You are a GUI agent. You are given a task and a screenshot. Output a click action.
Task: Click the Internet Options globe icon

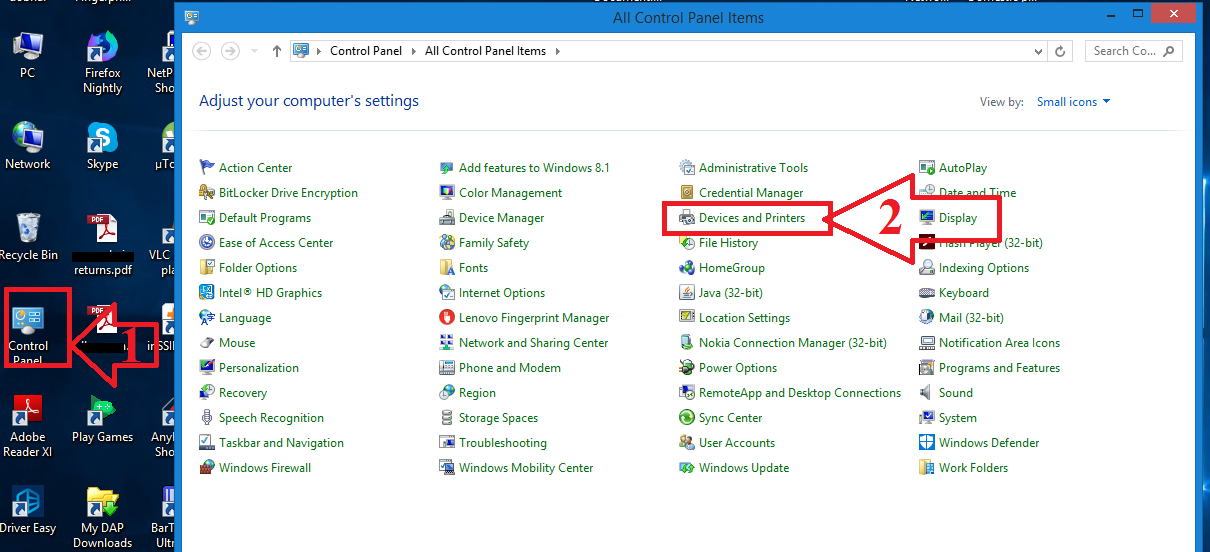pyautogui.click(x=447, y=293)
